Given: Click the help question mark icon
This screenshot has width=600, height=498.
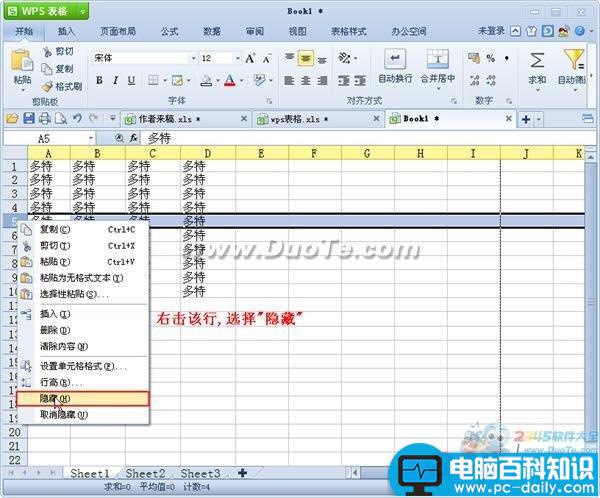Looking at the screenshot, I should pos(580,31).
